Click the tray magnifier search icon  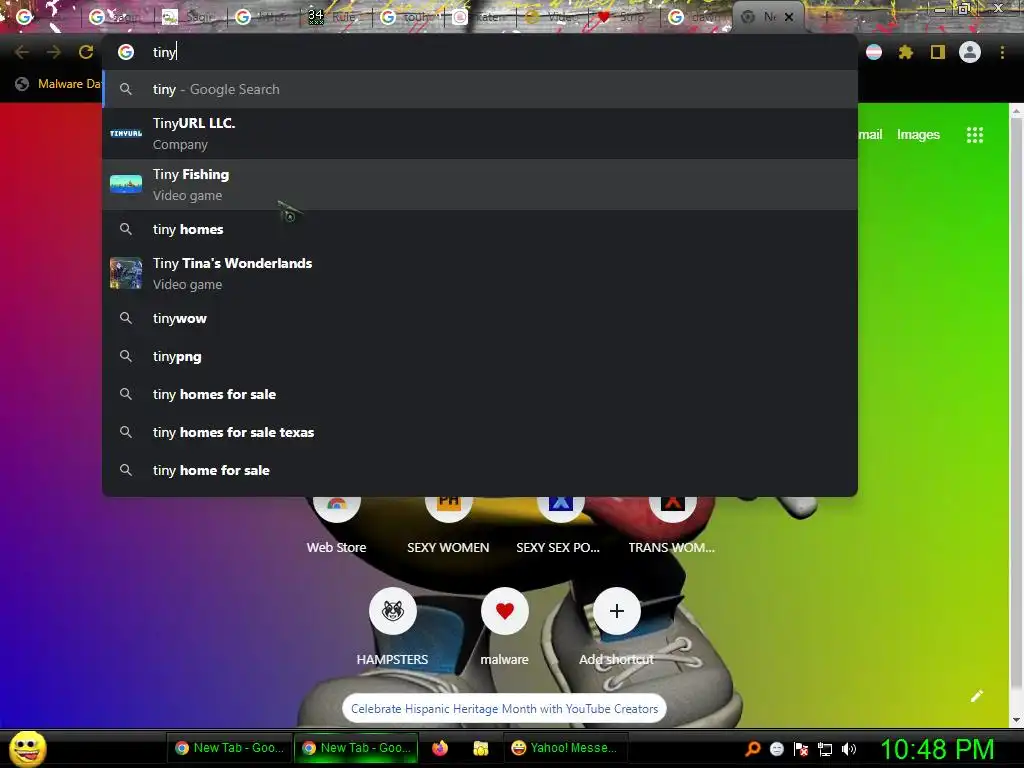pyautogui.click(x=752, y=748)
